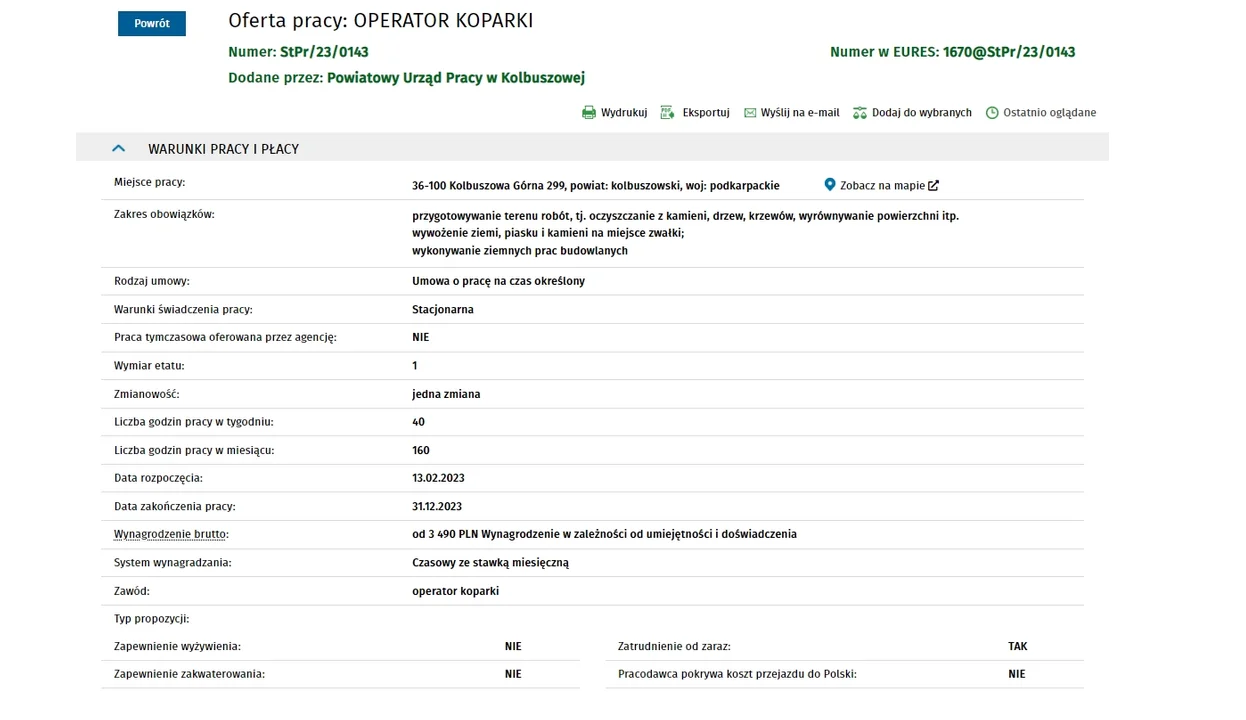Click the line wywożenie ziemi, piasku i kamieni
Screen dimensions: 1246x720
548,233
